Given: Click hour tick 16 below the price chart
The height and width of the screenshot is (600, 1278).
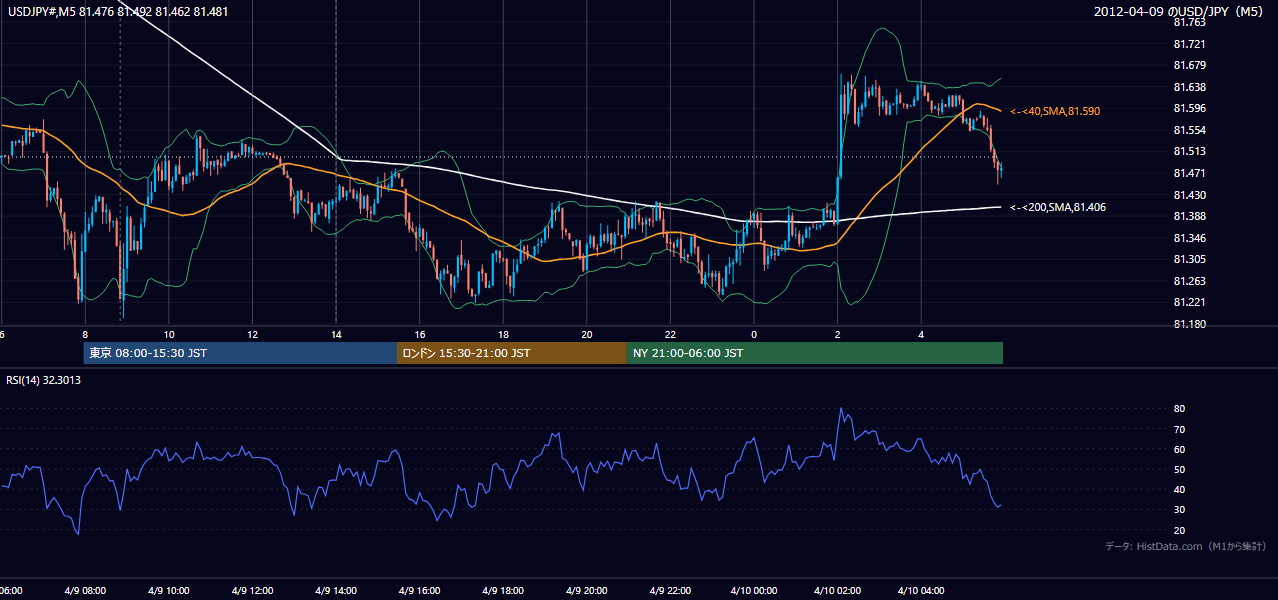Looking at the screenshot, I should pos(420,334).
